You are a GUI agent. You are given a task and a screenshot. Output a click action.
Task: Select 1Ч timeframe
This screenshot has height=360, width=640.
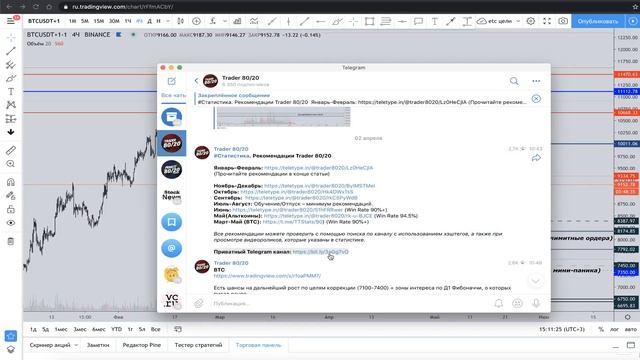(128, 21)
